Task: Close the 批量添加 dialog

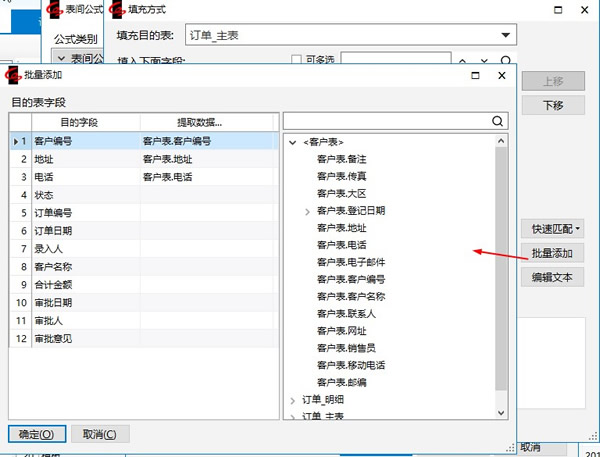Action: 502,74
